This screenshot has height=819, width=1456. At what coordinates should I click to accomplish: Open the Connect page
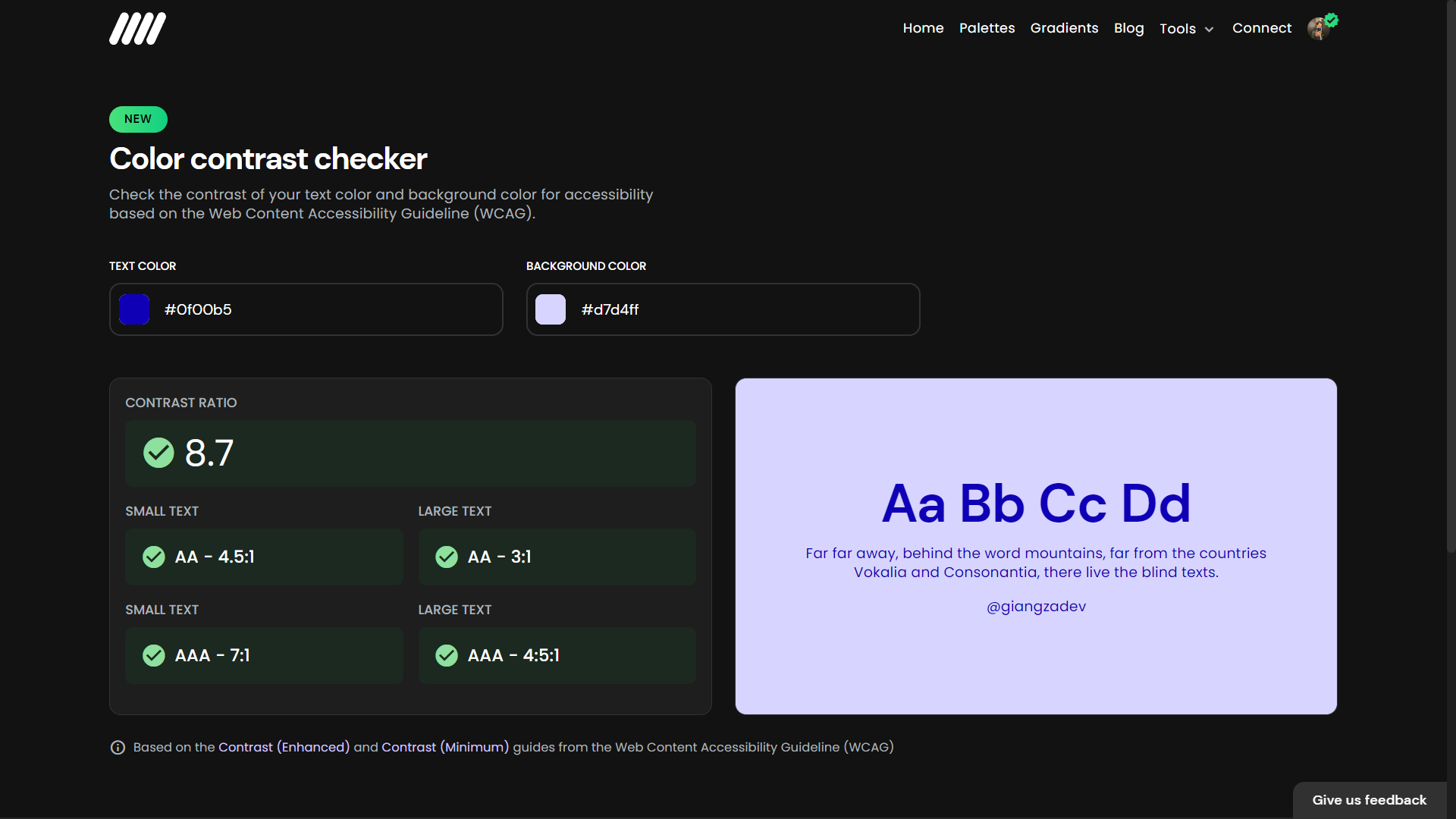pos(1262,28)
